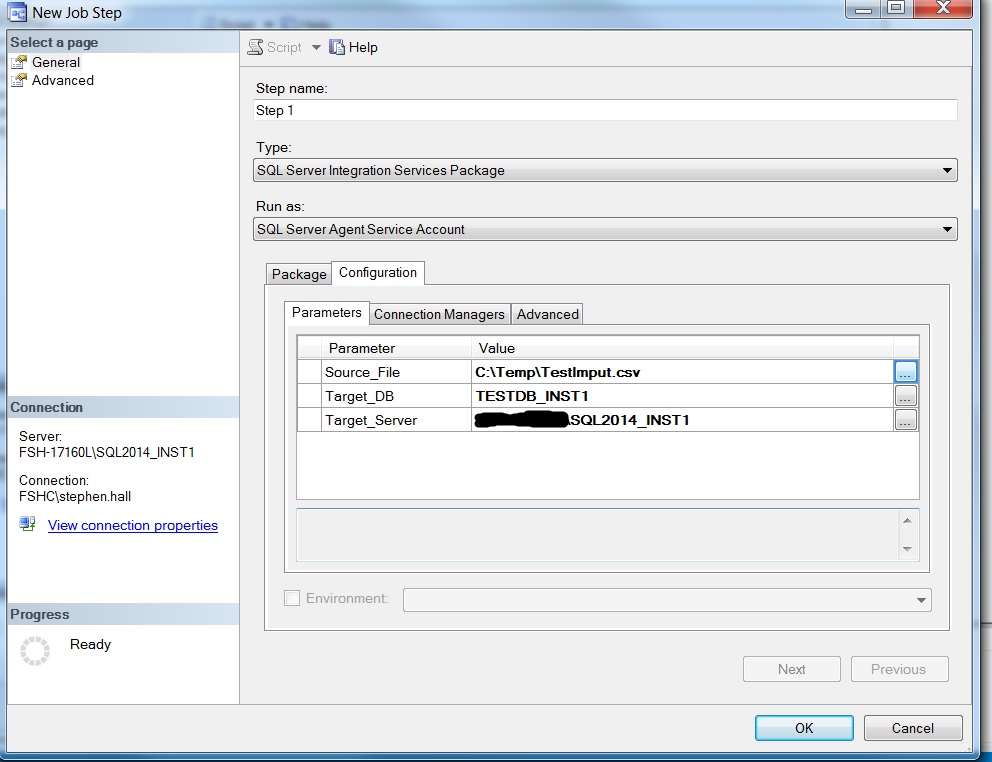Click the connection properties icon
Viewport: 992px width, 762px height.
coord(27,525)
